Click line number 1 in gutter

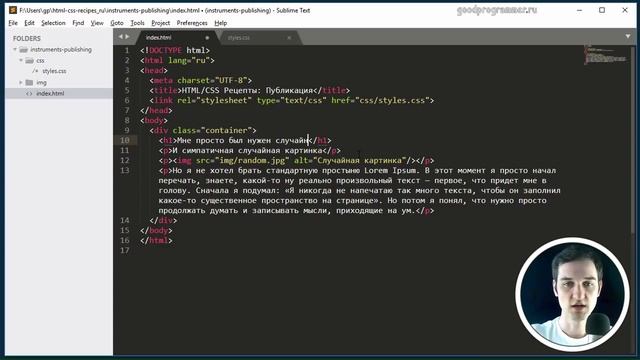point(127,50)
